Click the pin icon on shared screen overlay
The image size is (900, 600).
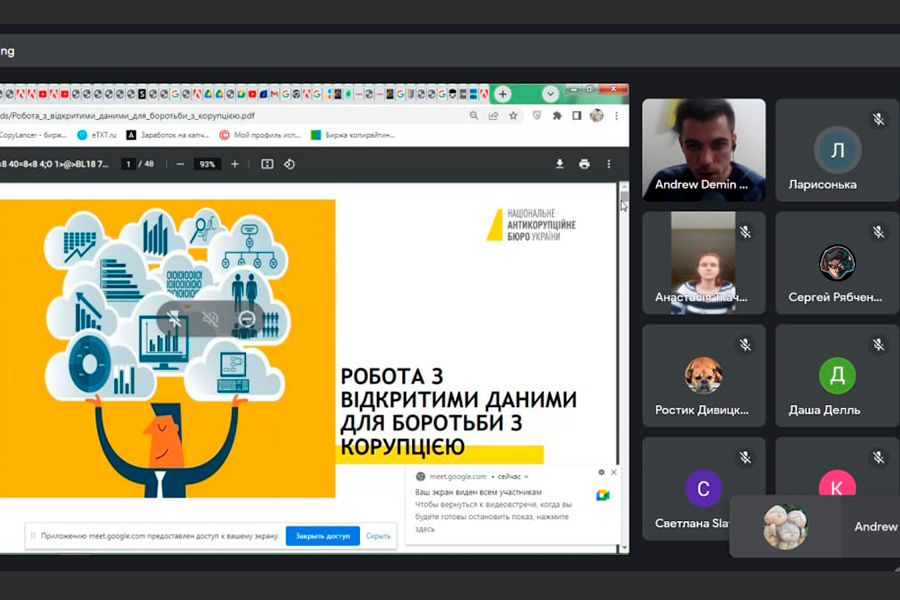click(x=174, y=319)
